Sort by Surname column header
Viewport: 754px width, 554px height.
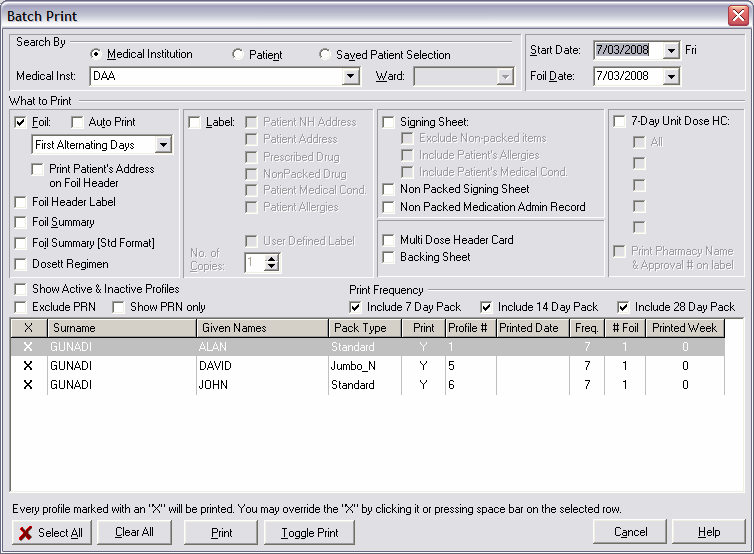(x=120, y=328)
